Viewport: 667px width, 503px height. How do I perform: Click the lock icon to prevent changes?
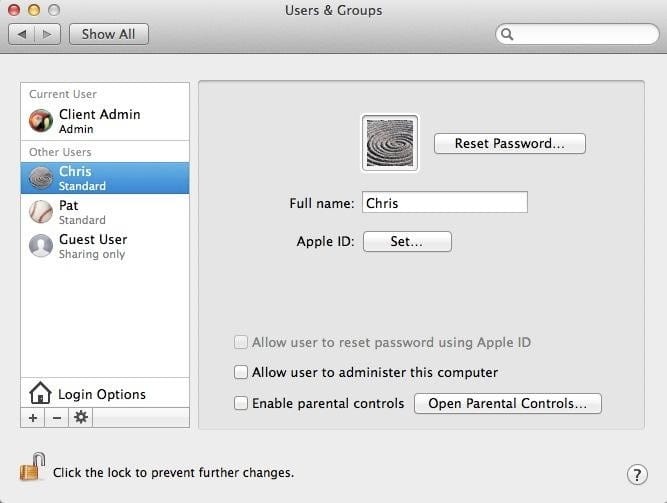pyautogui.click(x=32, y=467)
